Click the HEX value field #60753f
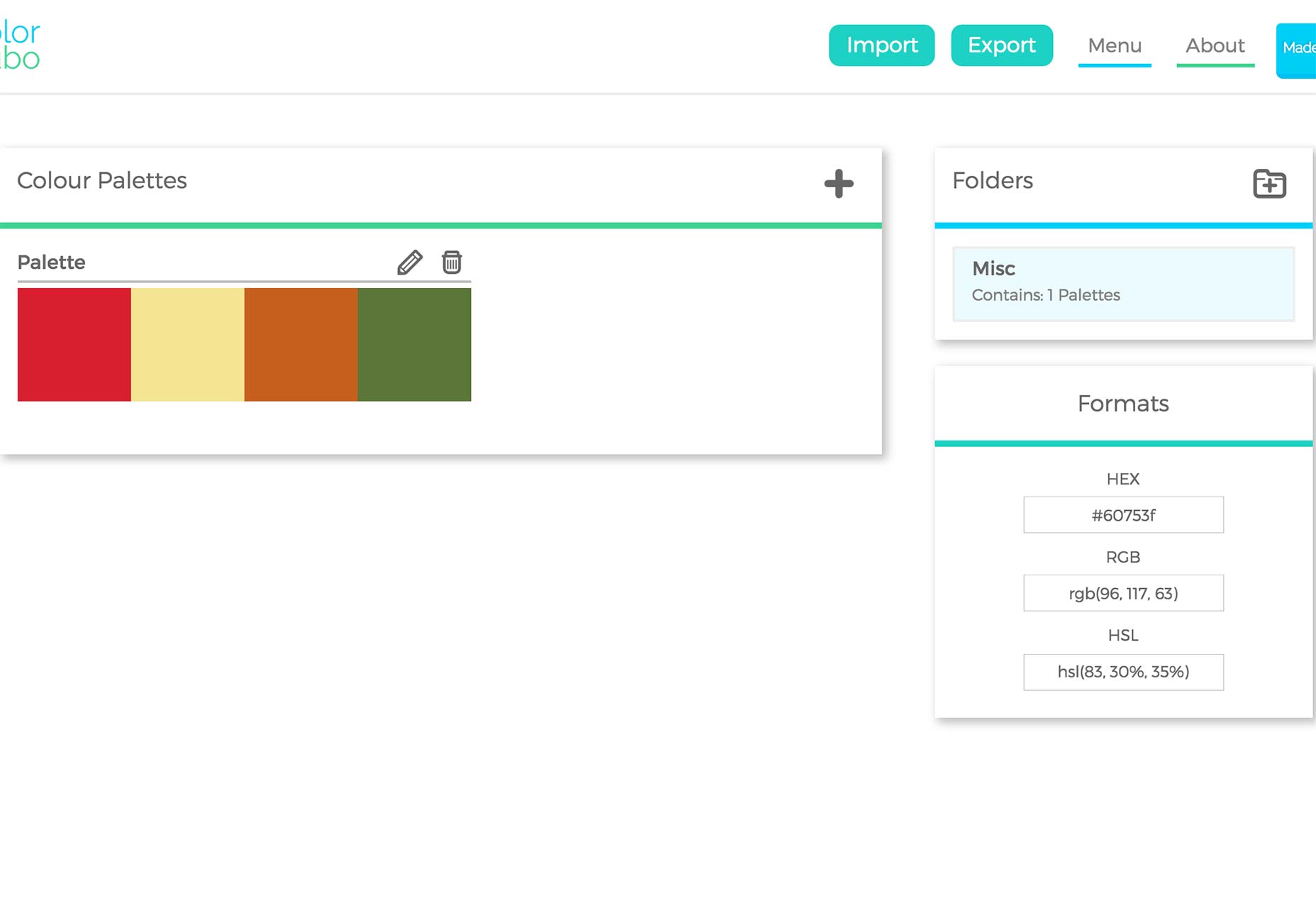Viewport: 1316px width, 908px height. tap(1123, 515)
